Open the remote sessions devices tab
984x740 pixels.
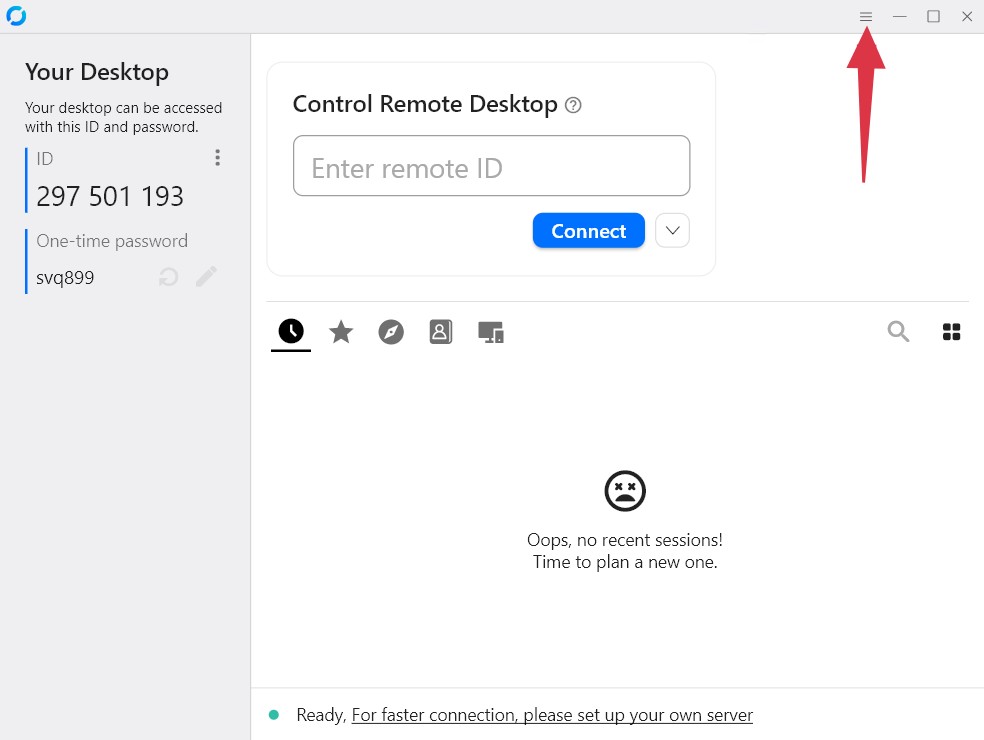(x=490, y=331)
